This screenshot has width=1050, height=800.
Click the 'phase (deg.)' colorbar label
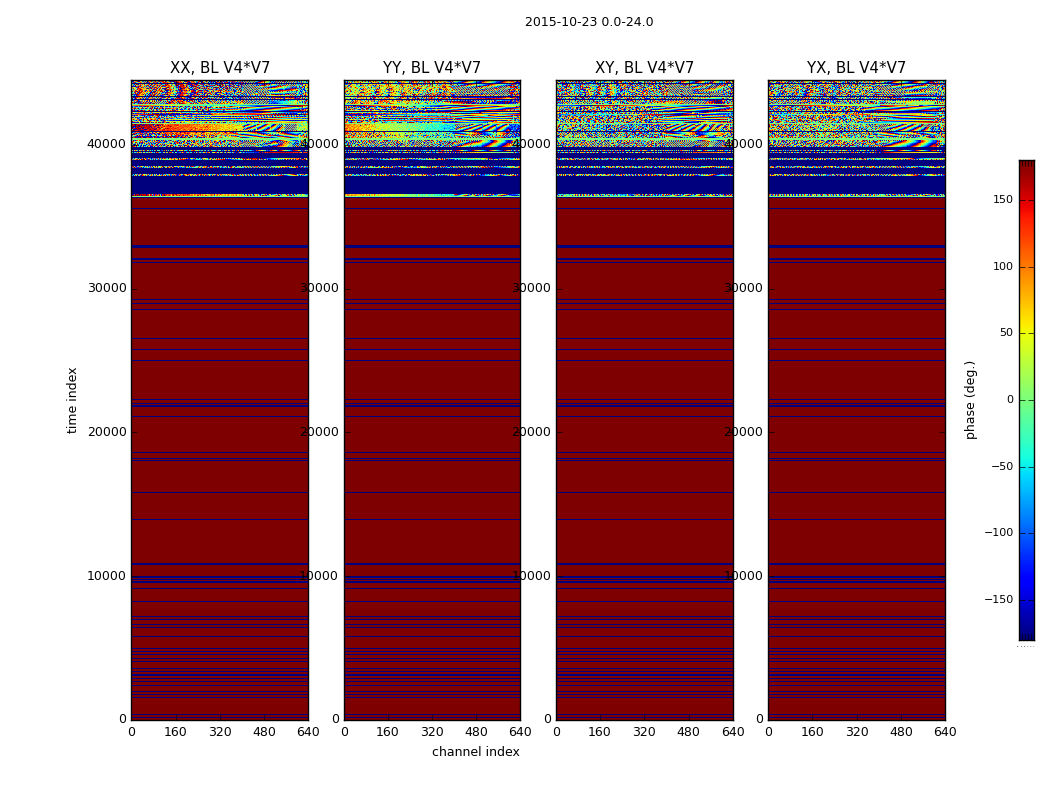[x=970, y=400]
